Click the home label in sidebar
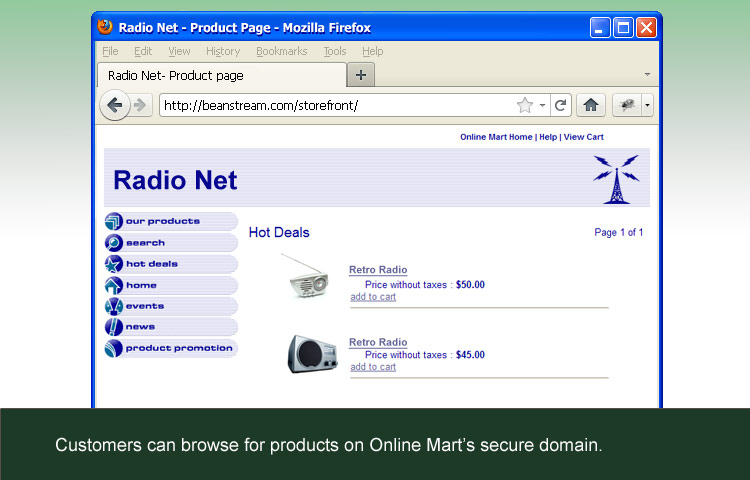Image resolution: width=750 pixels, height=480 pixels. click(x=141, y=285)
